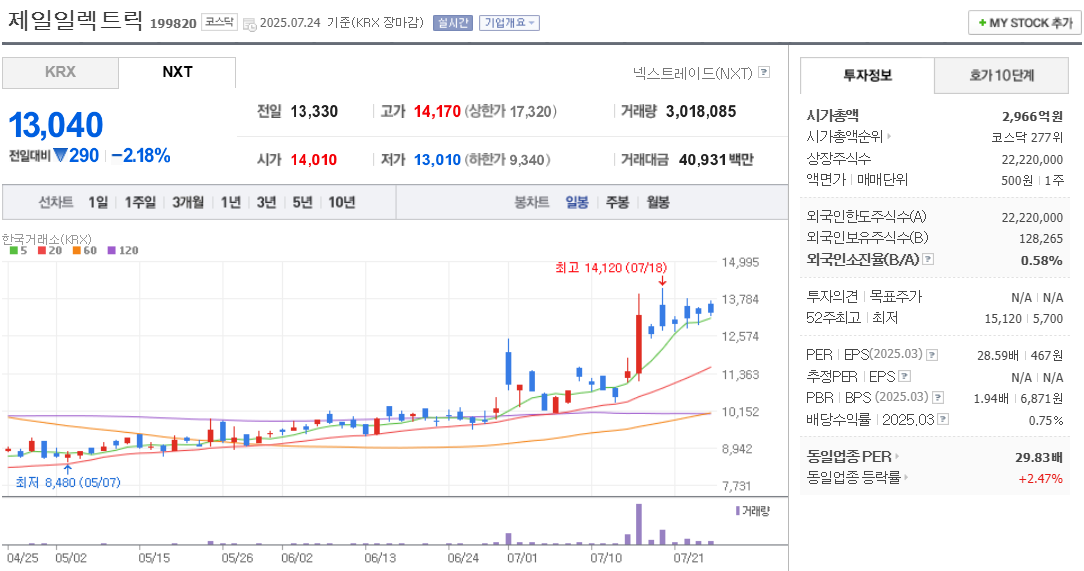Click the MY STOCK 추가 button
The width and height of the screenshot is (1084, 571).
tap(1025, 23)
